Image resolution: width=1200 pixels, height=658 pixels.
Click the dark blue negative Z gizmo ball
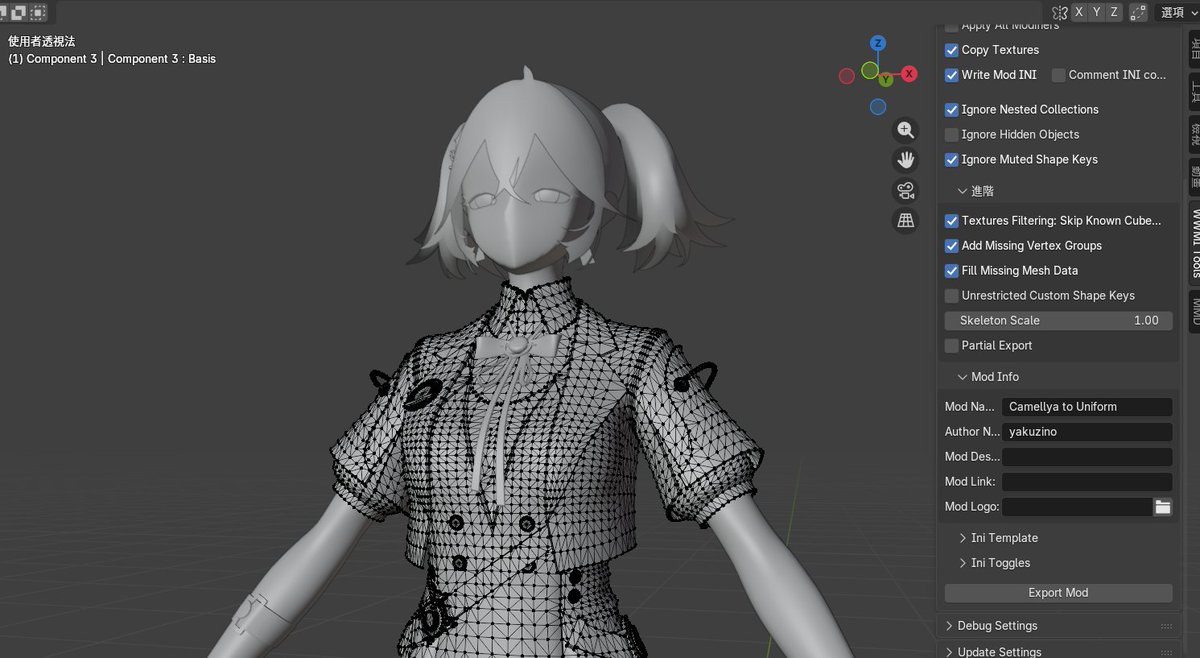tap(877, 107)
